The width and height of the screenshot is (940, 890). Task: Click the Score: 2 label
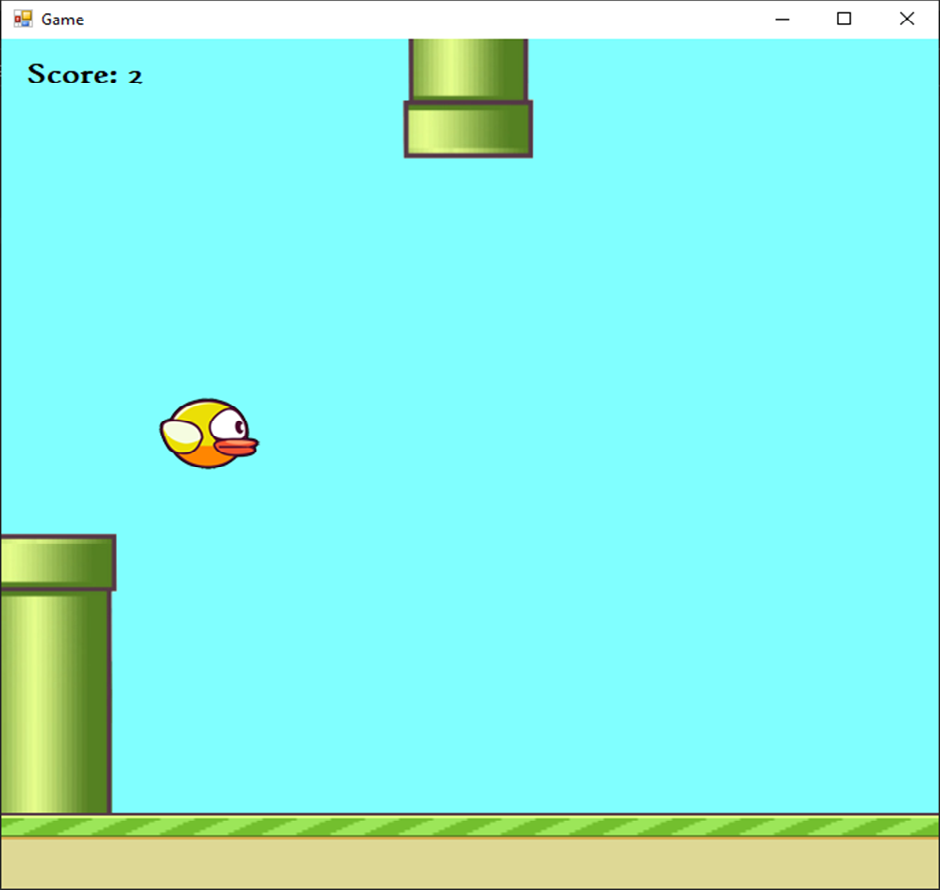(85, 74)
